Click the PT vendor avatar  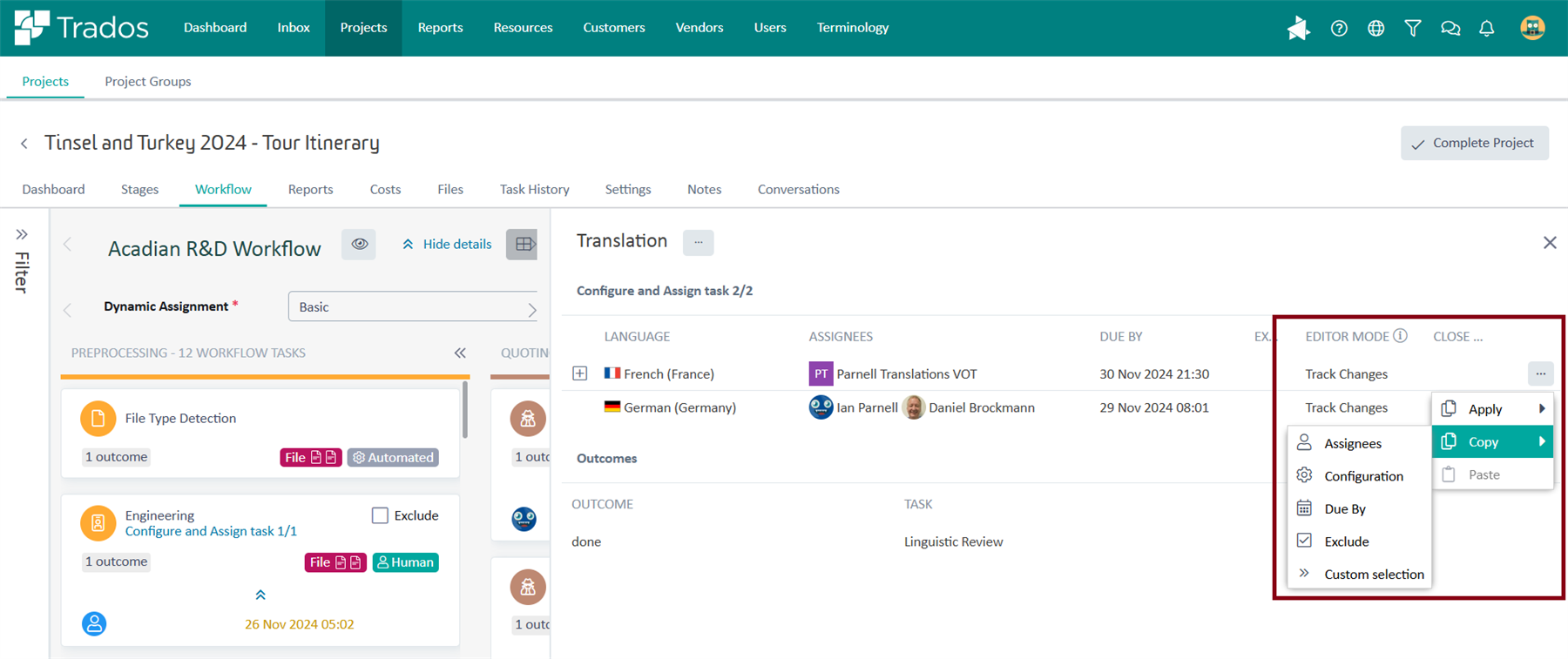[x=821, y=373]
